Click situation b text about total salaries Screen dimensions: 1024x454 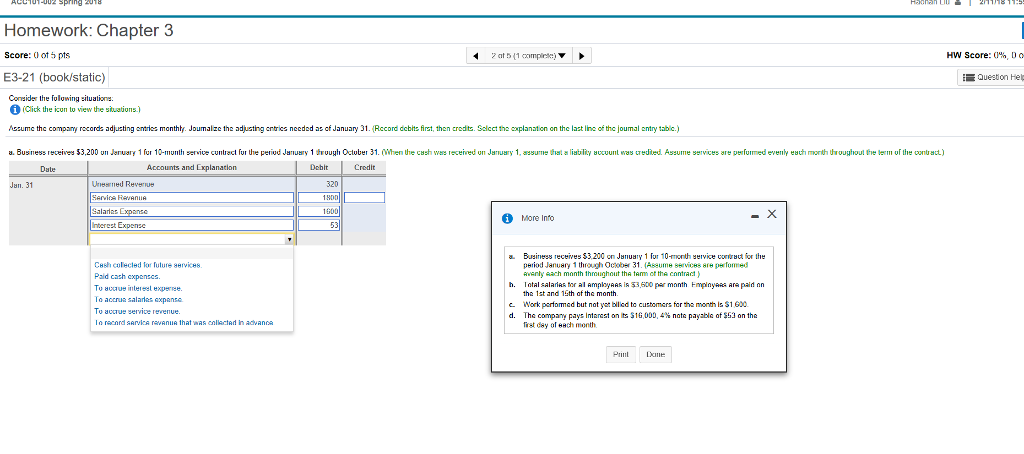[x=643, y=290]
